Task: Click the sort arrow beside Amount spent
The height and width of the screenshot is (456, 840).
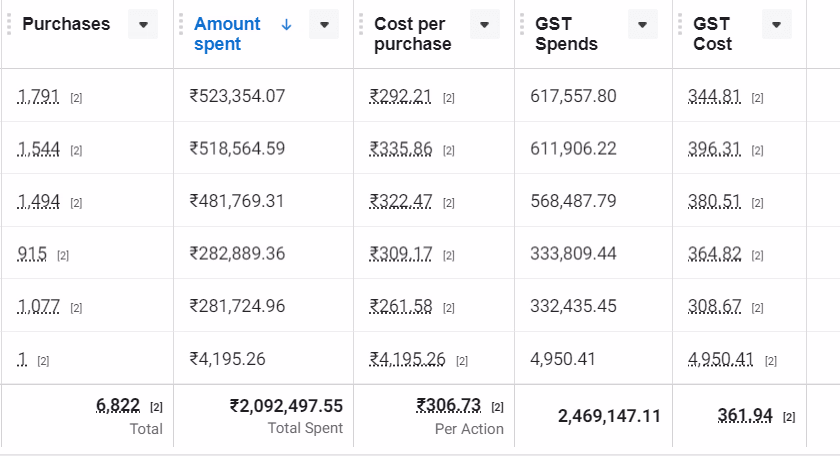Action: coord(287,24)
